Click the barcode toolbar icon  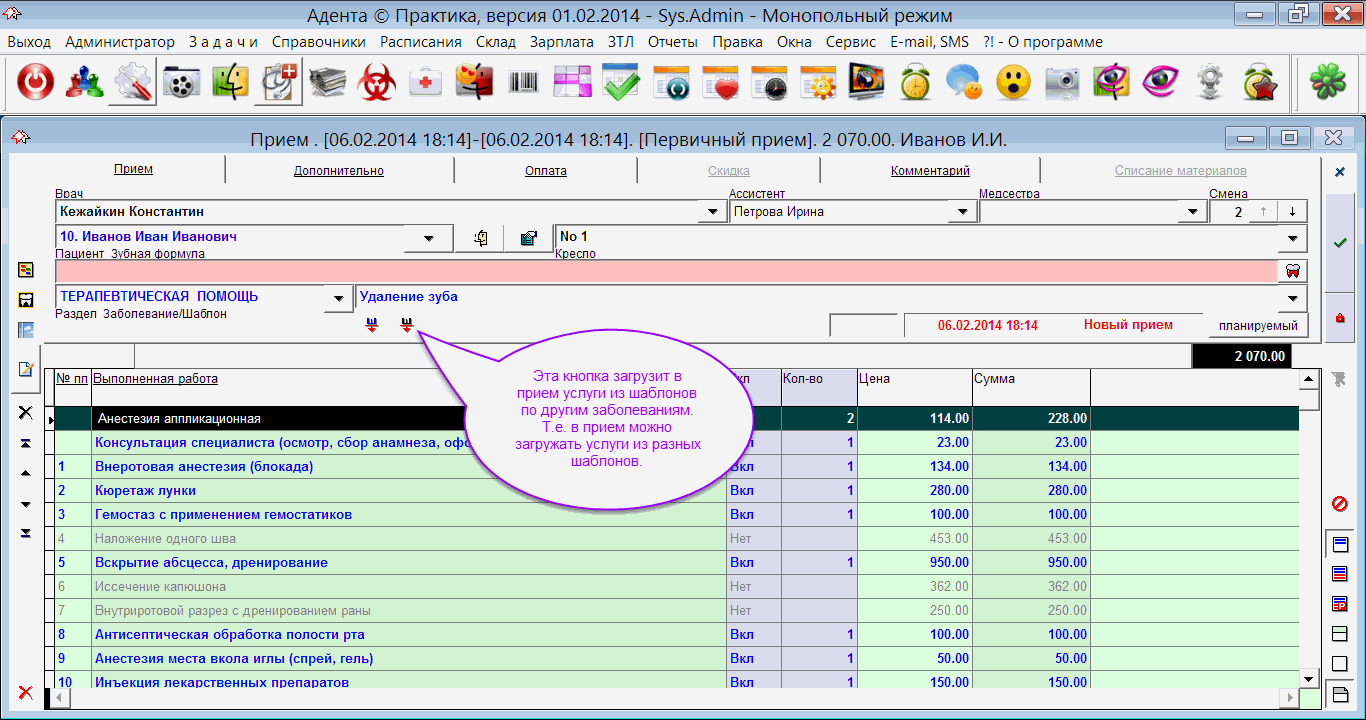click(523, 83)
